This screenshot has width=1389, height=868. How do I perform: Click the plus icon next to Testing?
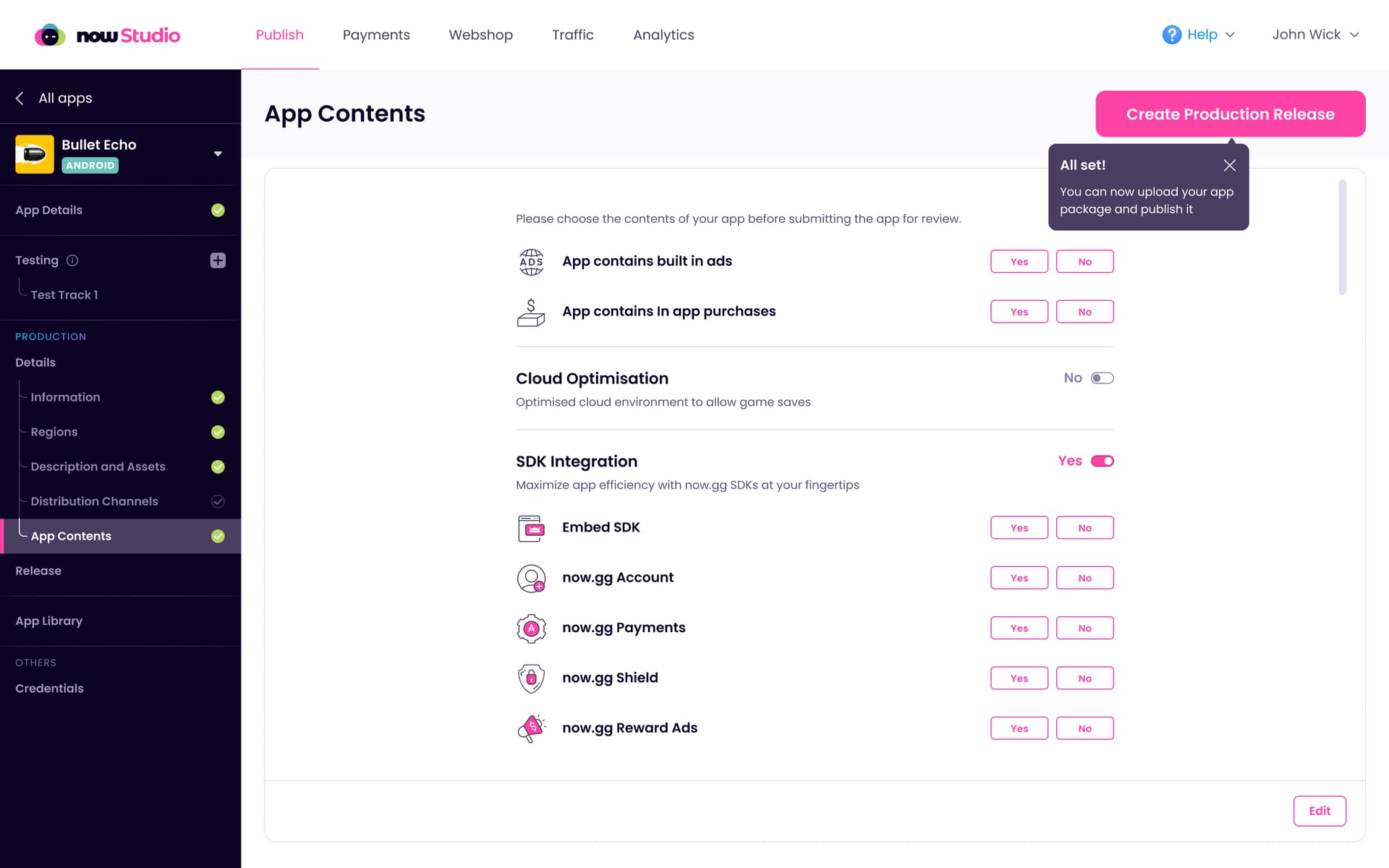click(218, 260)
